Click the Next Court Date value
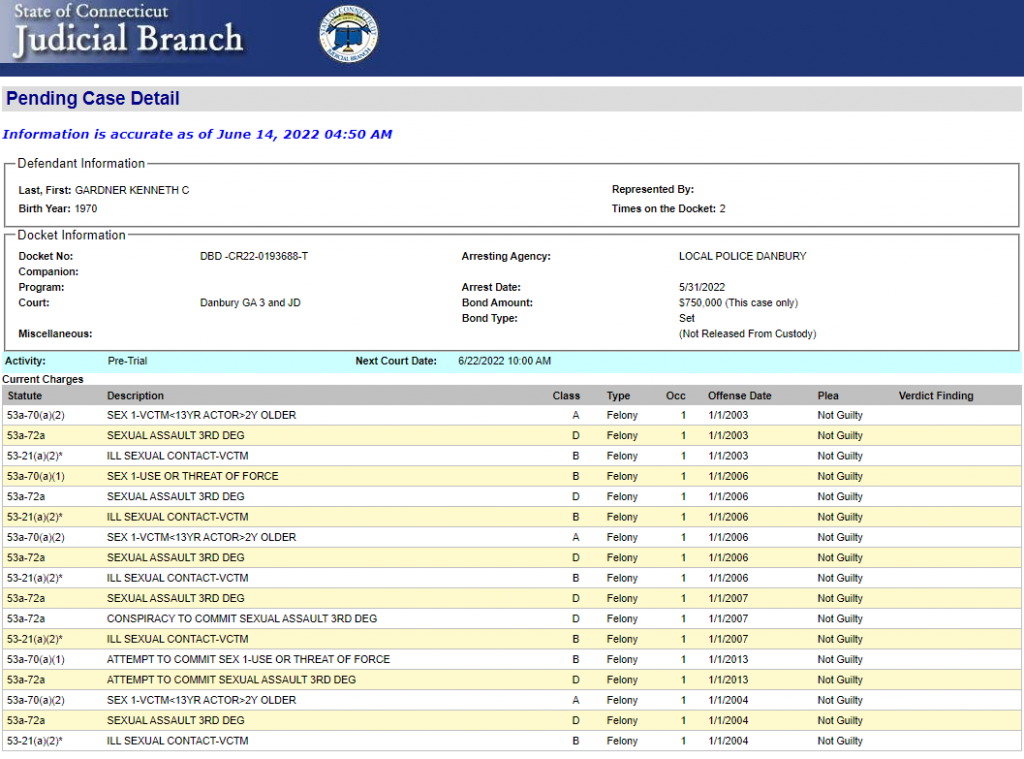The width and height of the screenshot is (1024, 759). [504, 361]
